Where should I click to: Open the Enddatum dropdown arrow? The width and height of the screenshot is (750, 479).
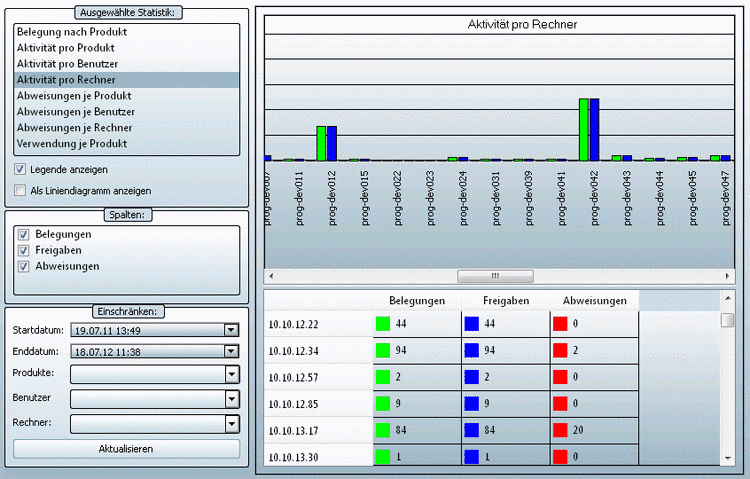(x=232, y=351)
